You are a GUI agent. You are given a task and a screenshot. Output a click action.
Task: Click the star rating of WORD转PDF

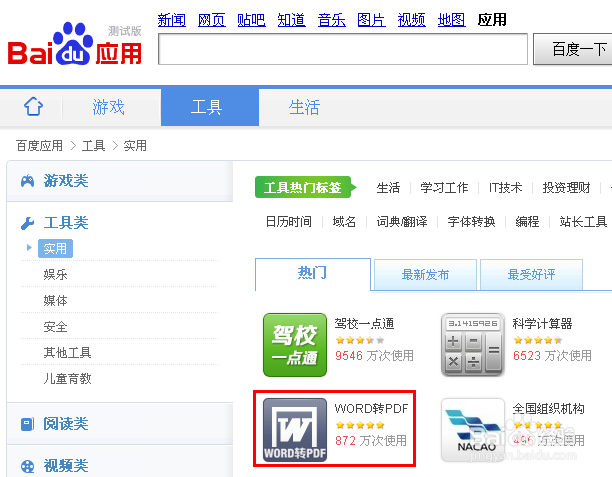[360, 425]
